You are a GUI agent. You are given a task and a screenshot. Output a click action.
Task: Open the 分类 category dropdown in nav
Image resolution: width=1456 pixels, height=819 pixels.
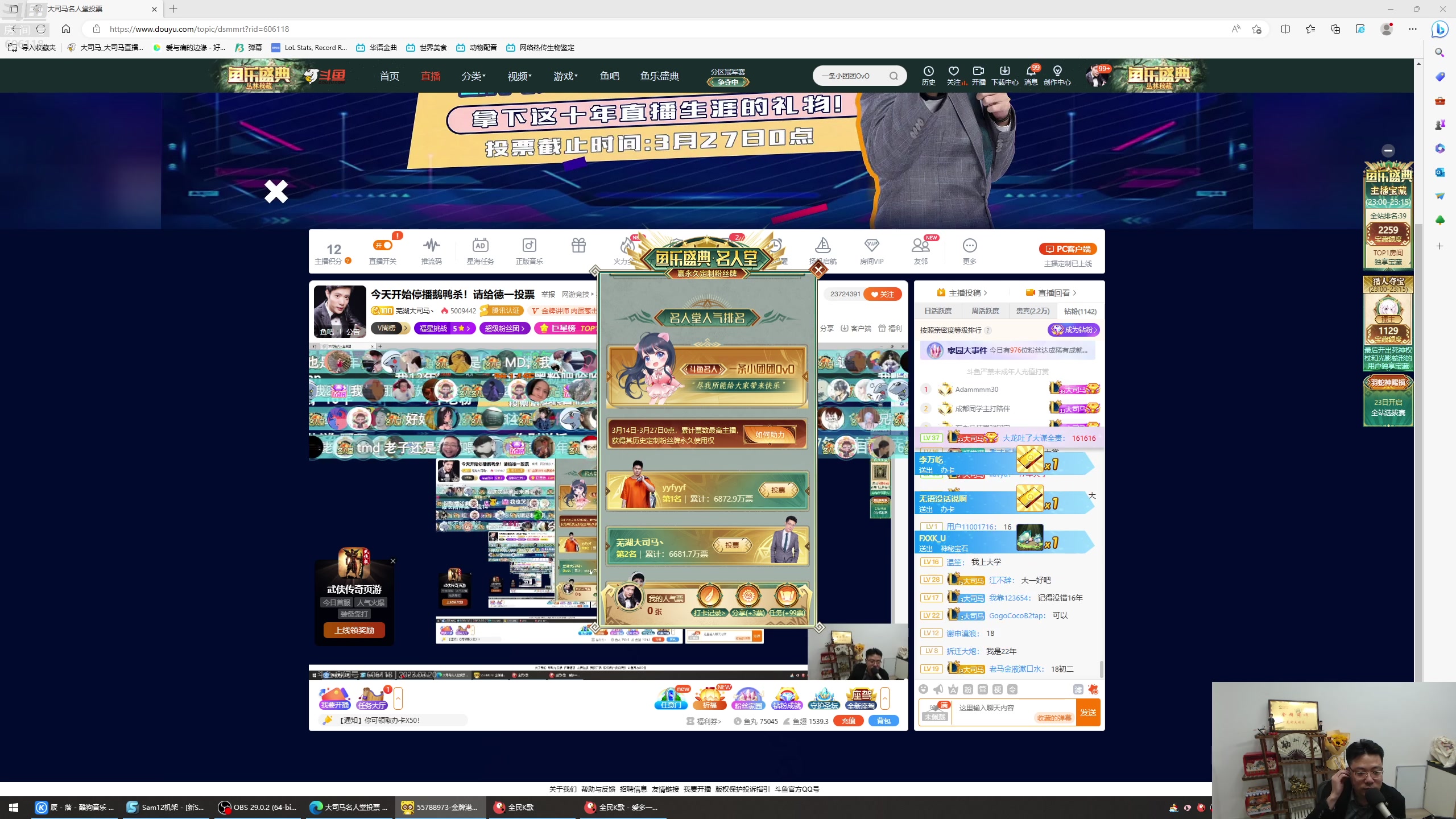473,76
